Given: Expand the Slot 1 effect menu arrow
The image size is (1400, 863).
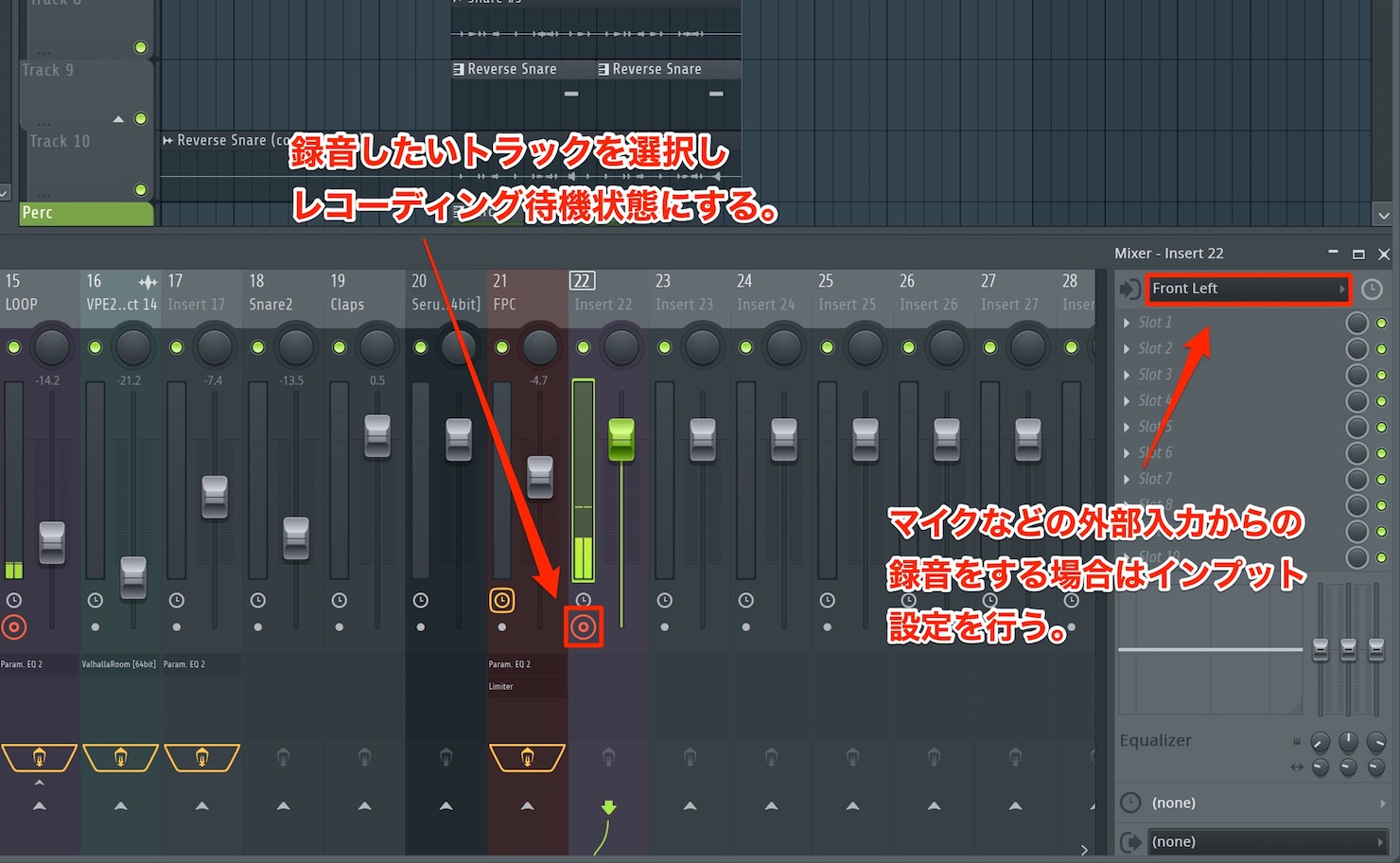Looking at the screenshot, I should coord(1127,323).
